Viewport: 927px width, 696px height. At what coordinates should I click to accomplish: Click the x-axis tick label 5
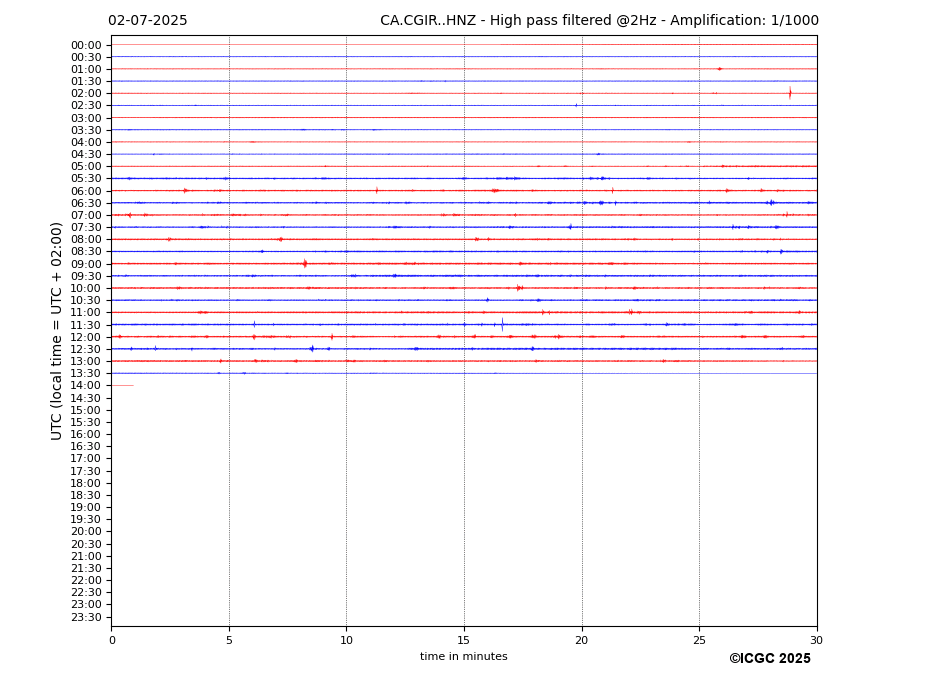pyautogui.click(x=229, y=640)
